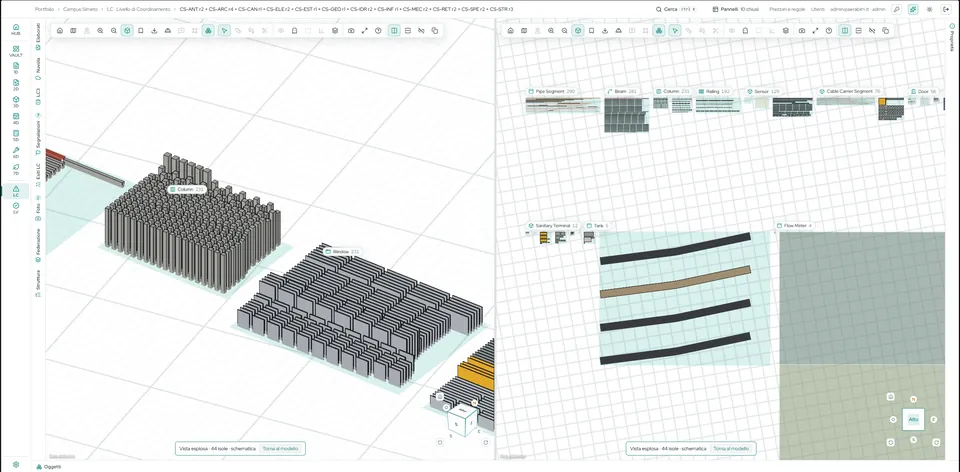The image size is (960, 472).
Task: Switch to the 3D module
Action: 16,101
